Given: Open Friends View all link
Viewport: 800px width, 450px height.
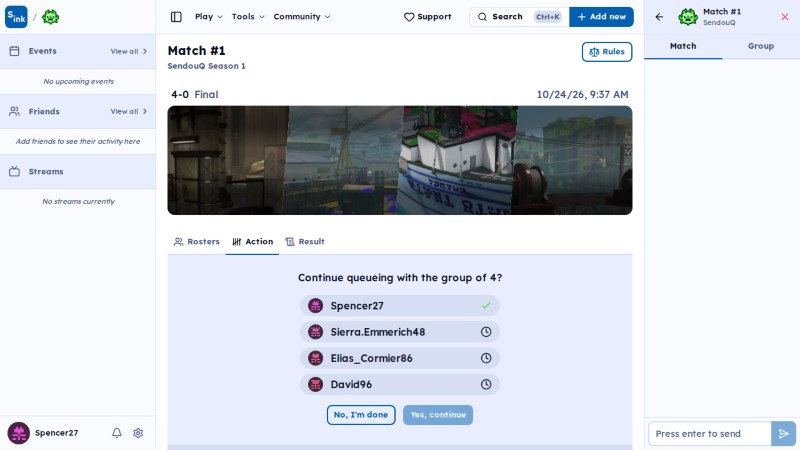Looking at the screenshot, I should pos(129,111).
